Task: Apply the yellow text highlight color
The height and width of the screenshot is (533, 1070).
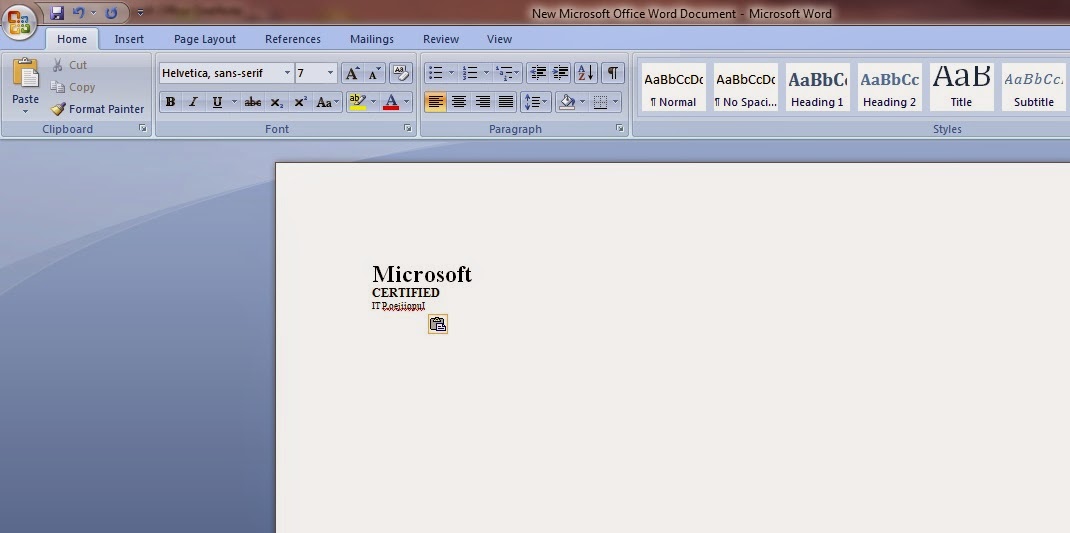Action: click(x=357, y=102)
